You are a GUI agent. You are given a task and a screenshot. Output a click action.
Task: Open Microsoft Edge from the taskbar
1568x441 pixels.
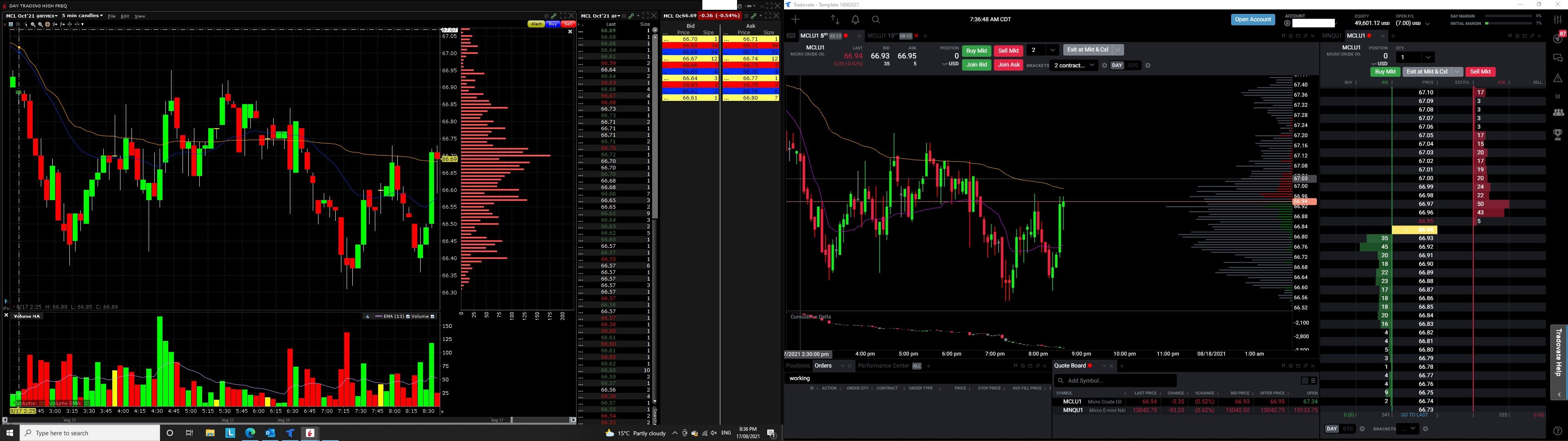(250, 433)
